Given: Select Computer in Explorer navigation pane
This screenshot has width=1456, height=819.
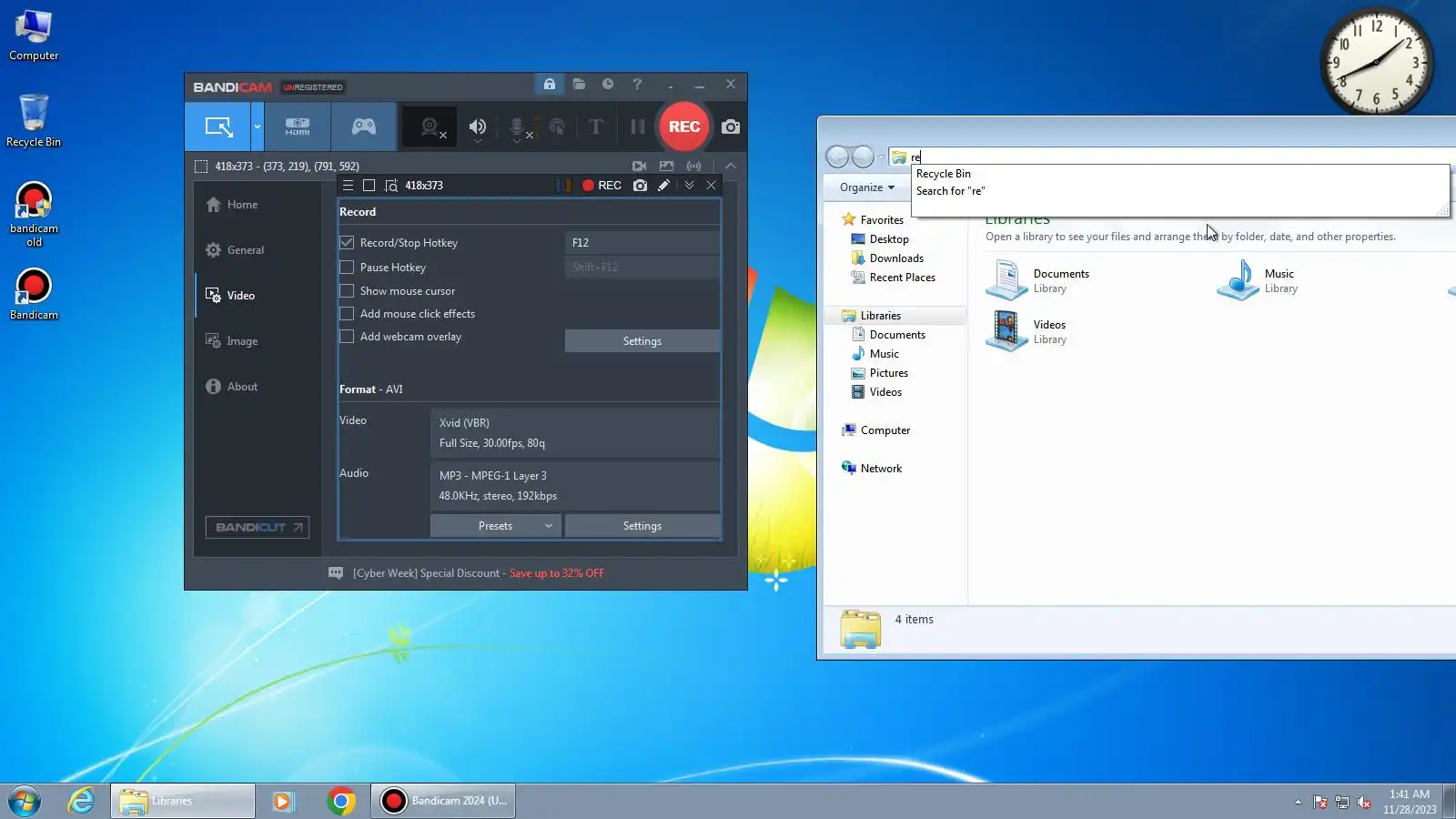Looking at the screenshot, I should pos(885,430).
